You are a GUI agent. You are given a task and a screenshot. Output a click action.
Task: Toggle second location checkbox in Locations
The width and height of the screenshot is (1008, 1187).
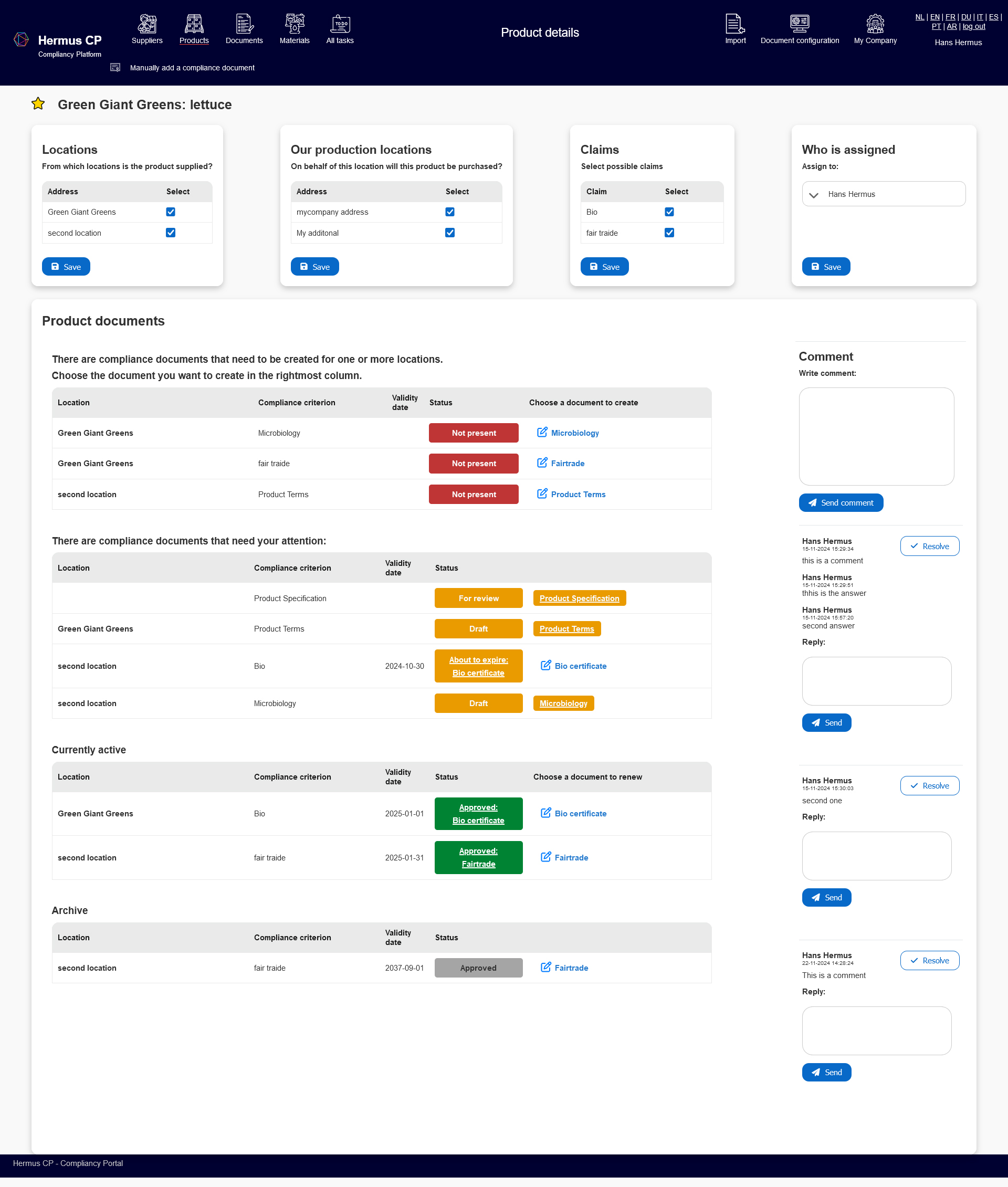171,233
